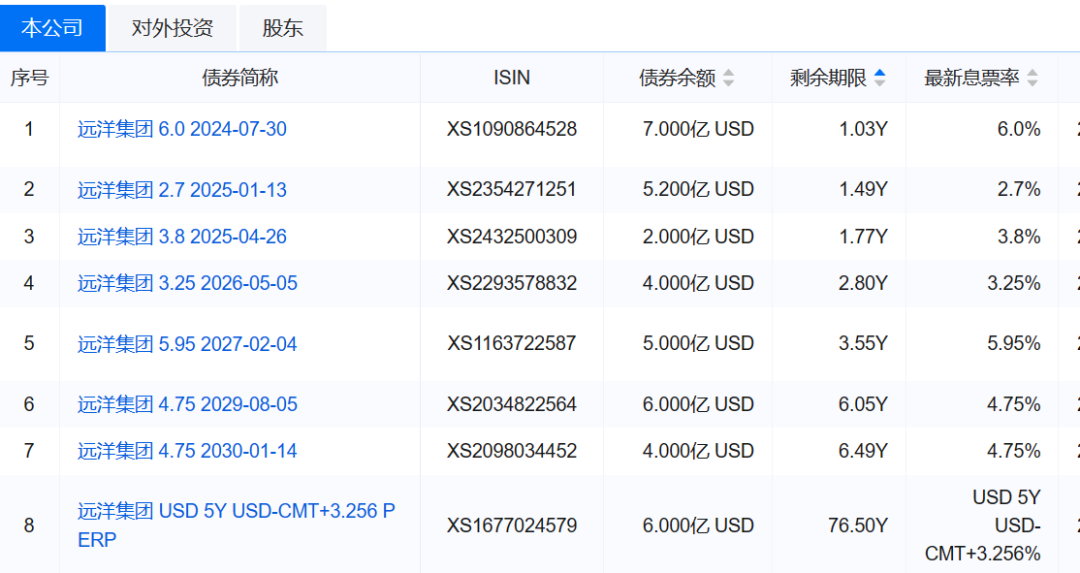The height and width of the screenshot is (573, 1080).
Task: Sort by 最新息票率 using its sort arrows
Action: 1032,78
